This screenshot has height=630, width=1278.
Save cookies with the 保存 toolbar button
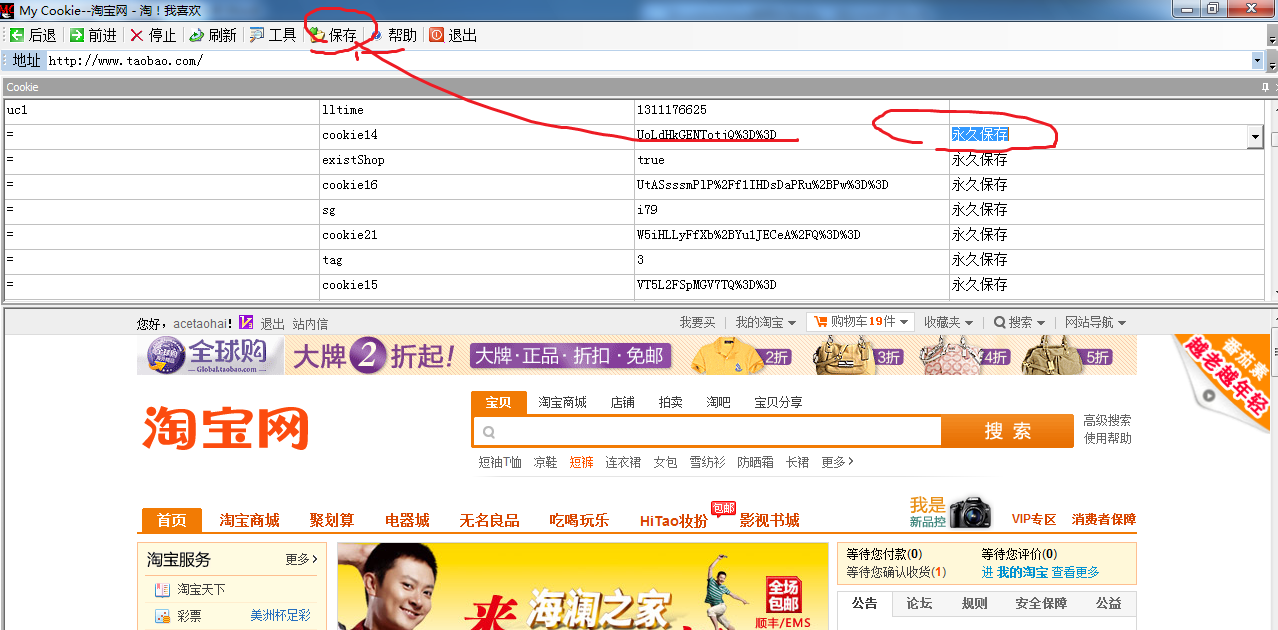[333, 35]
